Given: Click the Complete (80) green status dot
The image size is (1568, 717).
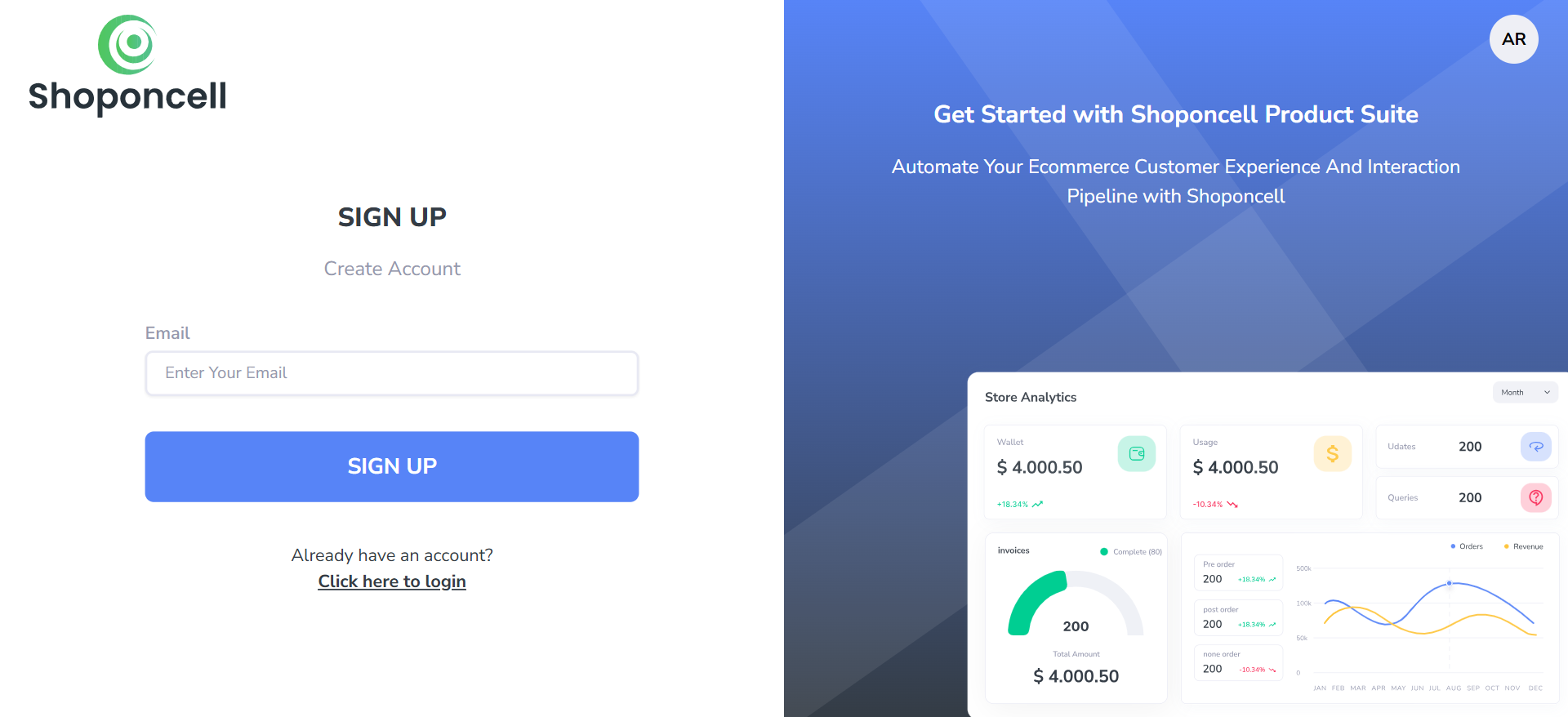Looking at the screenshot, I should click(x=1104, y=551).
